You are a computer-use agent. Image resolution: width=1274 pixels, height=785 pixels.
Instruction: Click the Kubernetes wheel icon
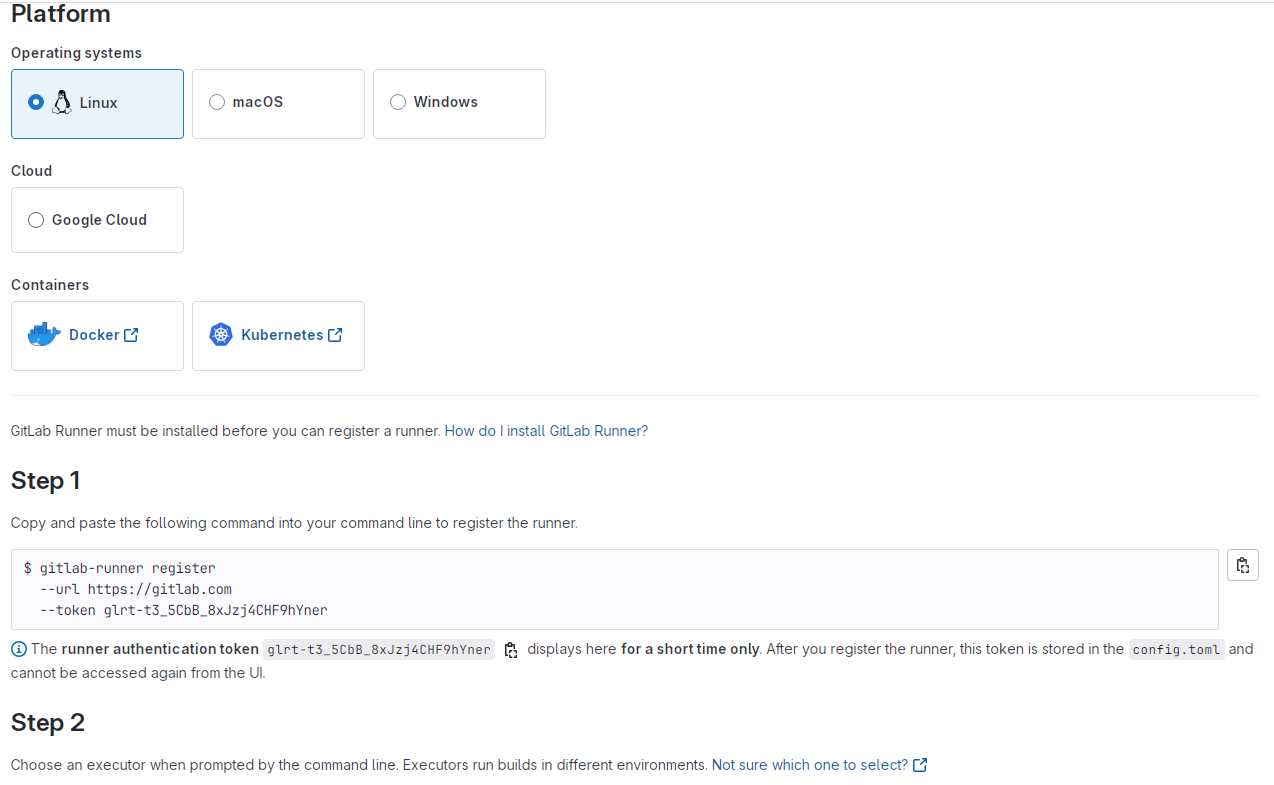(x=221, y=335)
